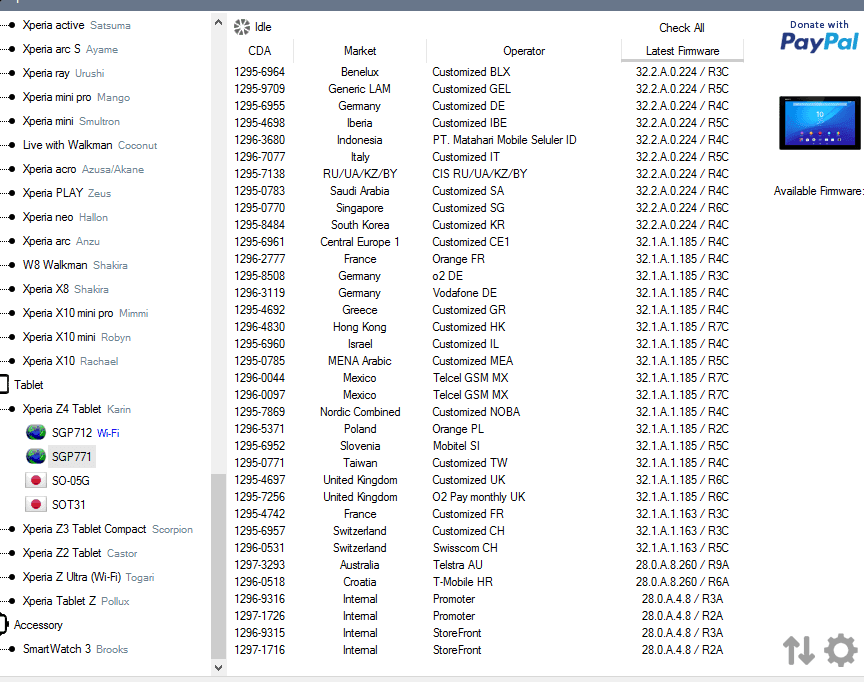Image resolution: width=864 pixels, height=682 pixels.
Task: Click the Tablet category heading
Action: tap(29, 385)
